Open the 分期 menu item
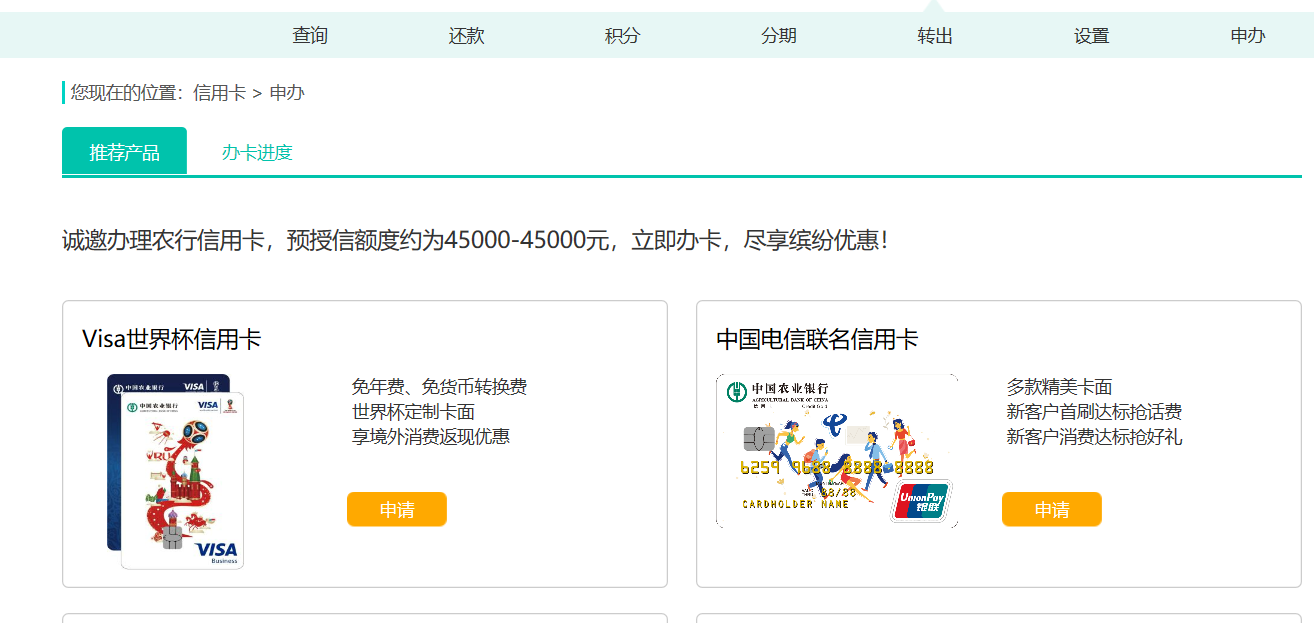Image resolution: width=1314 pixels, height=623 pixels. point(779,36)
